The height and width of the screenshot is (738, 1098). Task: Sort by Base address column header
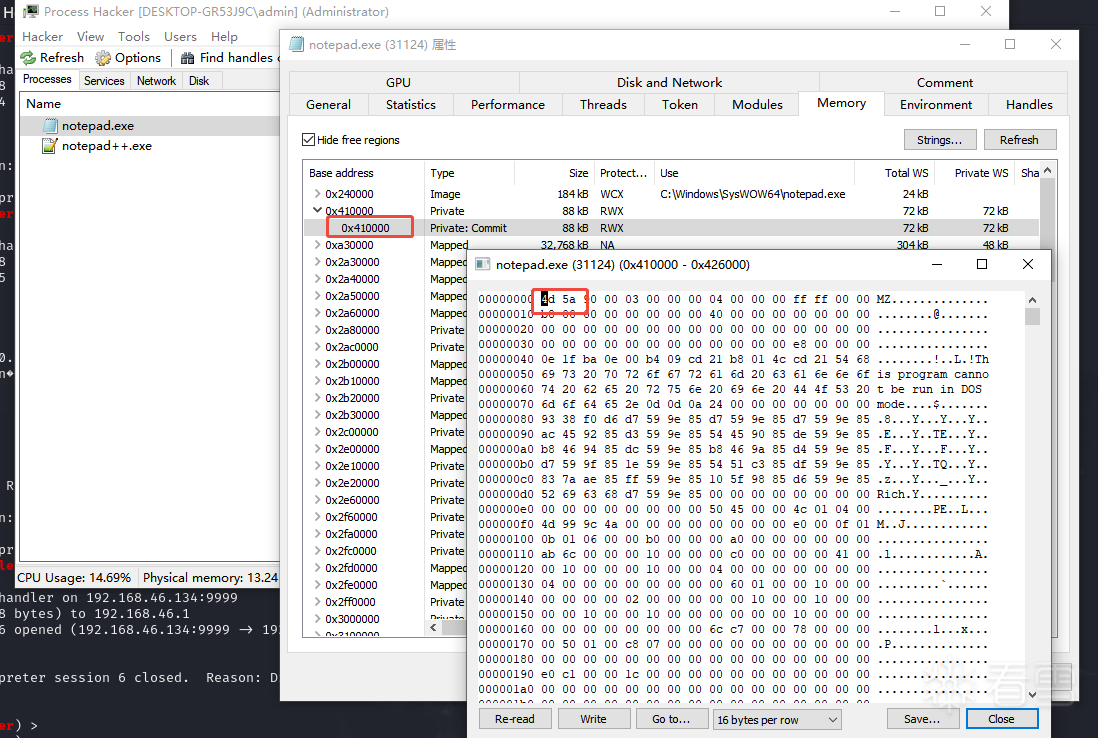[x=363, y=173]
